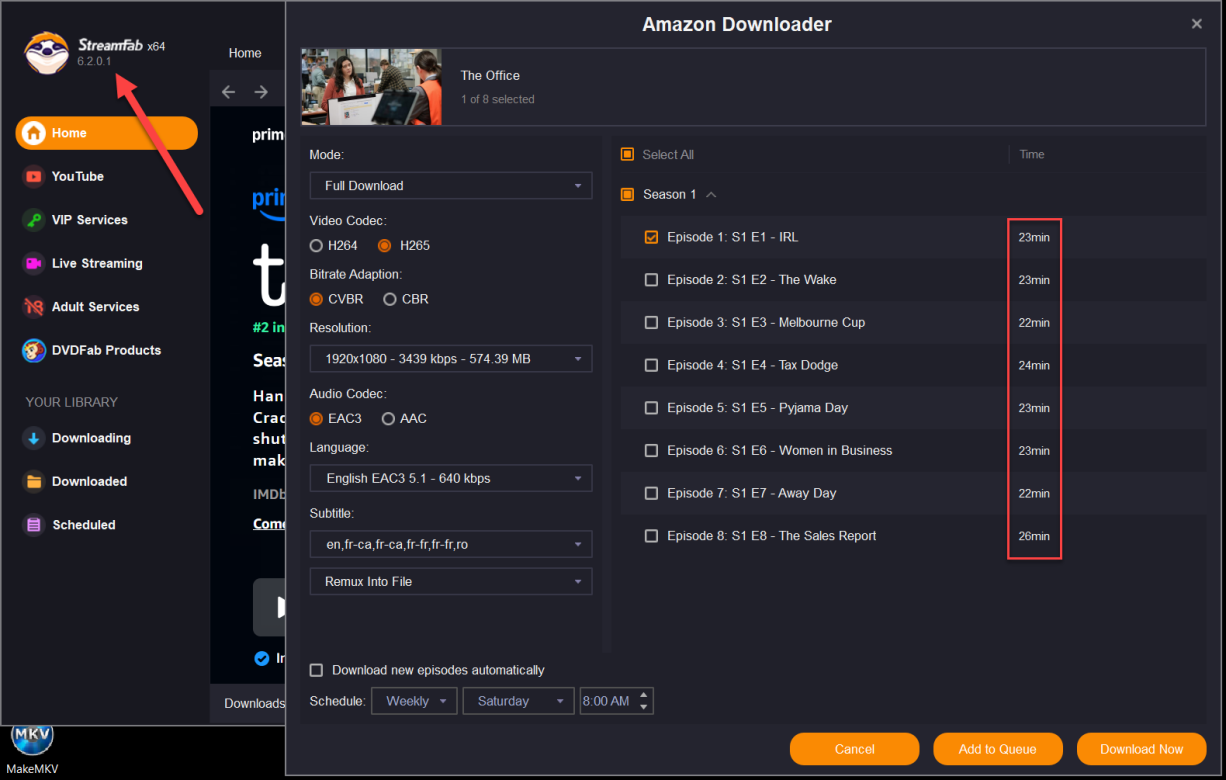Click the DVDFab Products icon
This screenshot has height=780, width=1226.
34,350
